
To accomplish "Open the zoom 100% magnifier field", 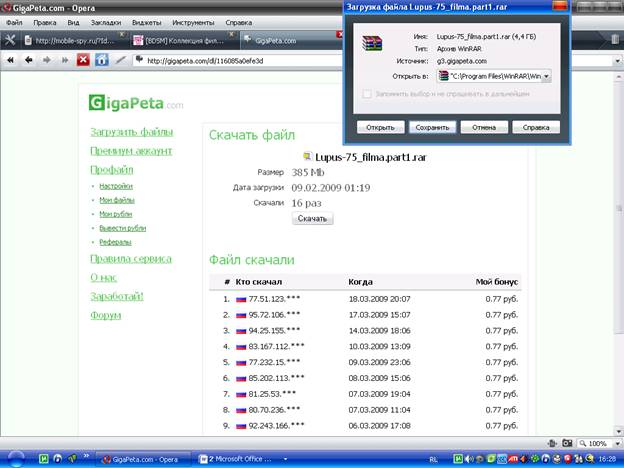I will tap(595, 443).
